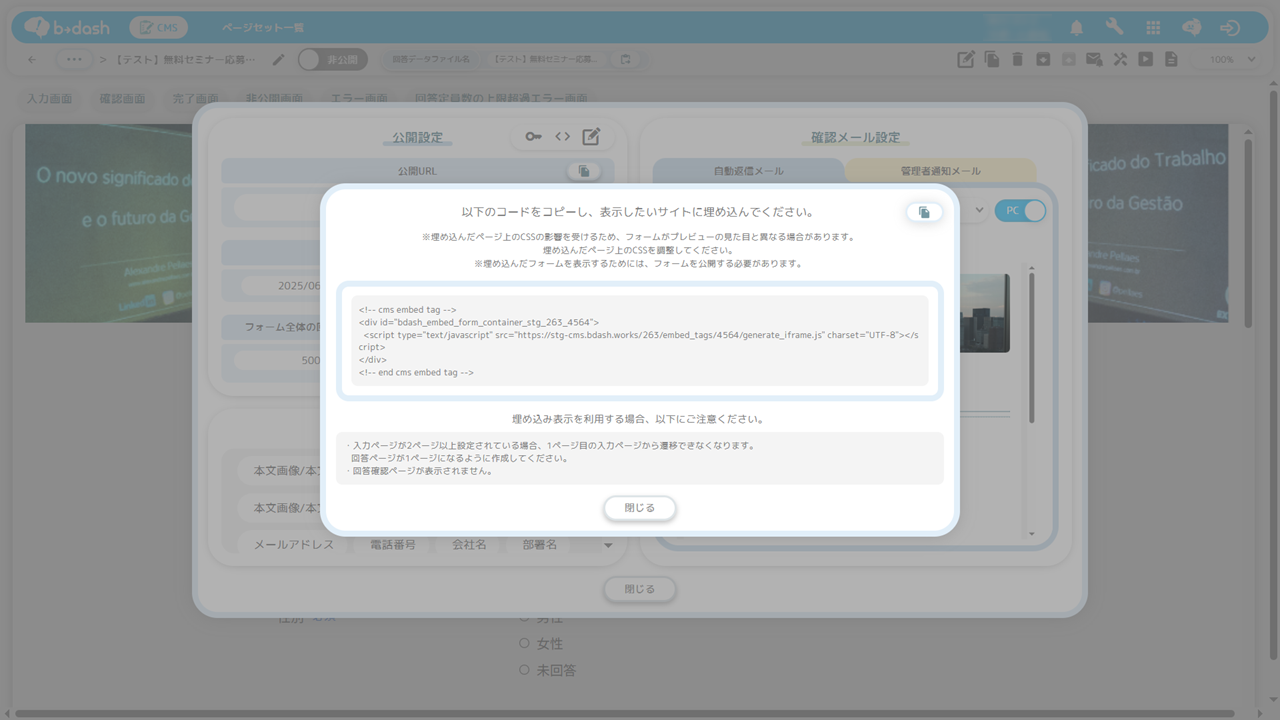Click the テスト 無料セミナー data file name field

(x=546, y=60)
